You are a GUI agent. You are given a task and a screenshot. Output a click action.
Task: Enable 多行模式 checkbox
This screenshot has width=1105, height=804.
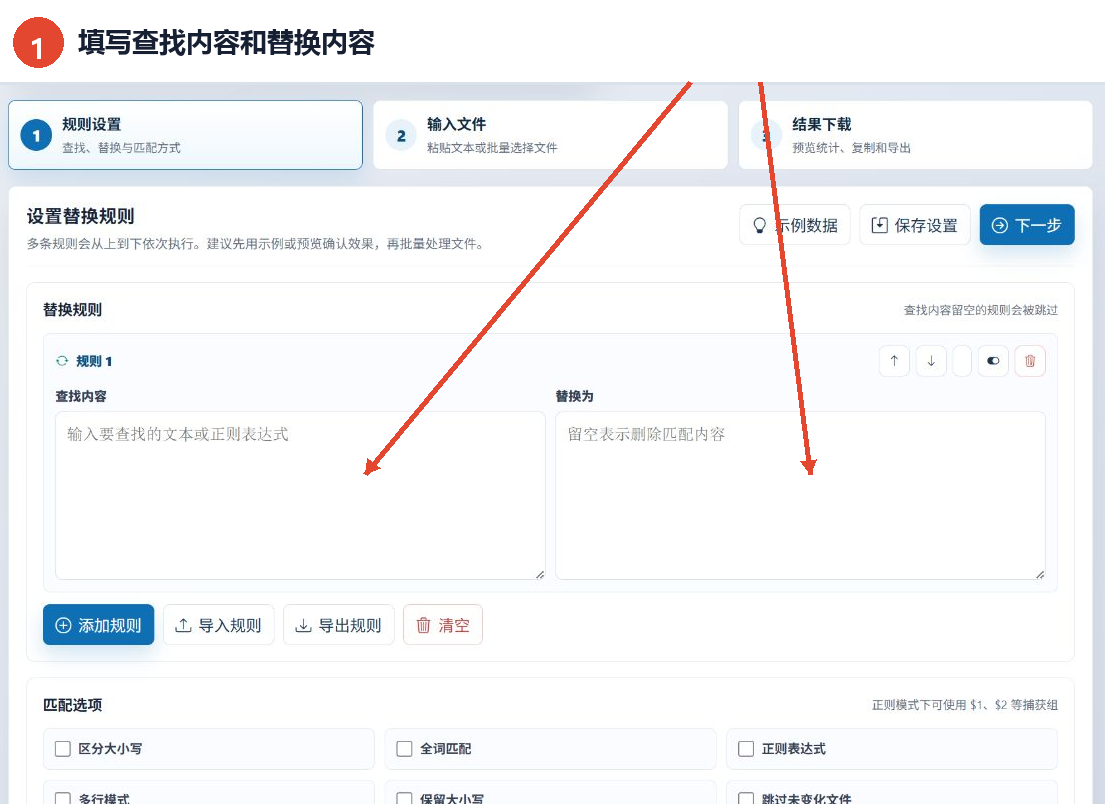[x=63, y=798]
